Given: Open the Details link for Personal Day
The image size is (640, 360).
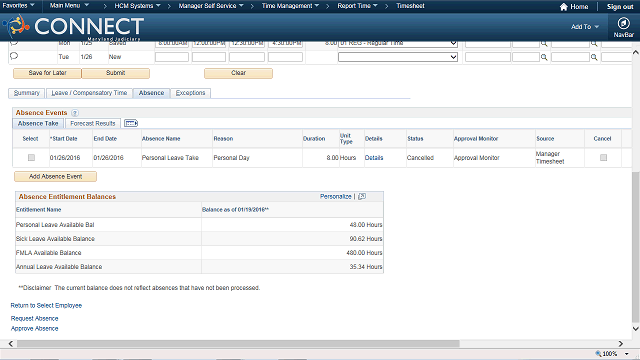Looking at the screenshot, I should (x=374, y=158).
